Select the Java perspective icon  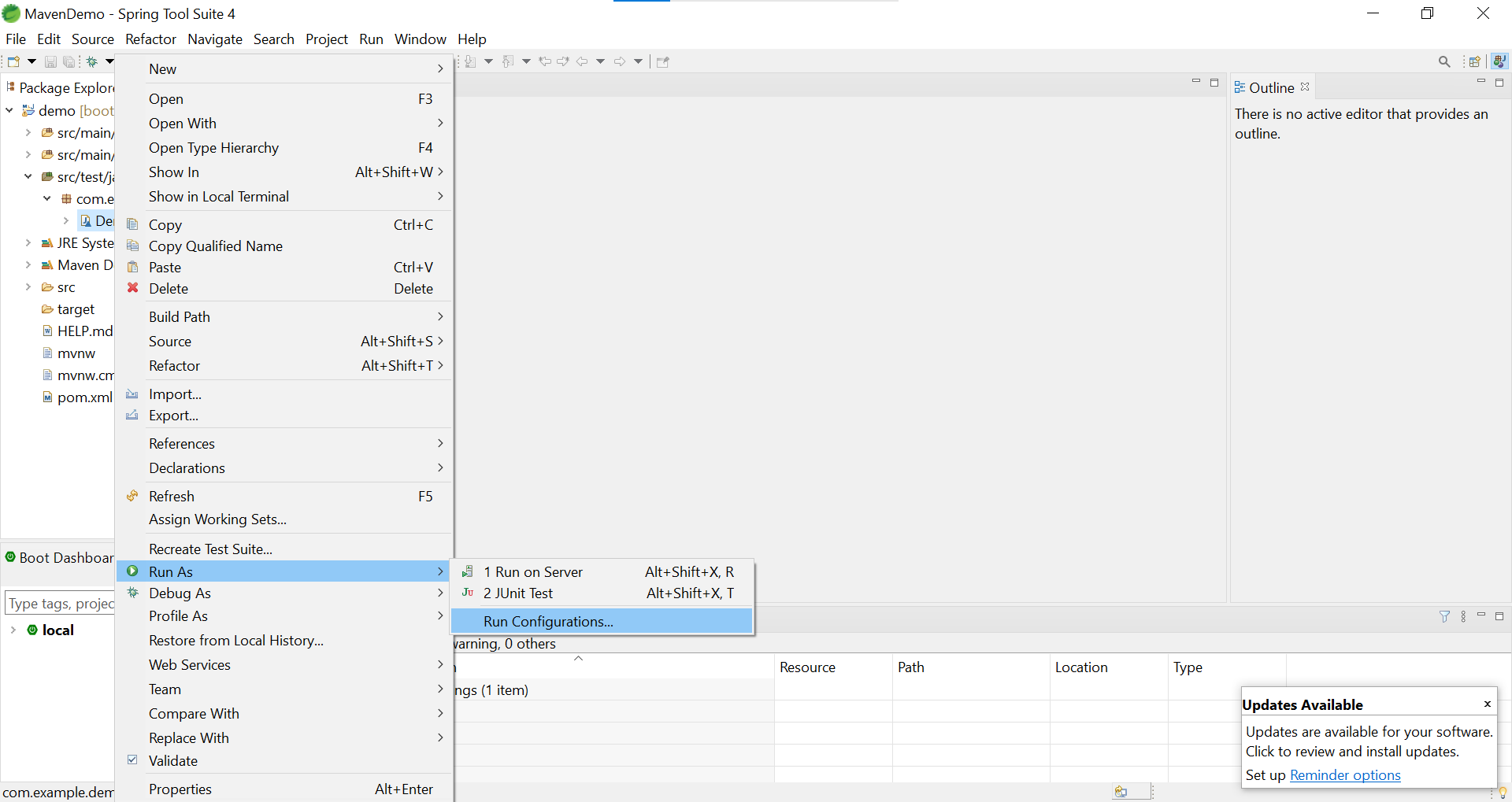1499,61
